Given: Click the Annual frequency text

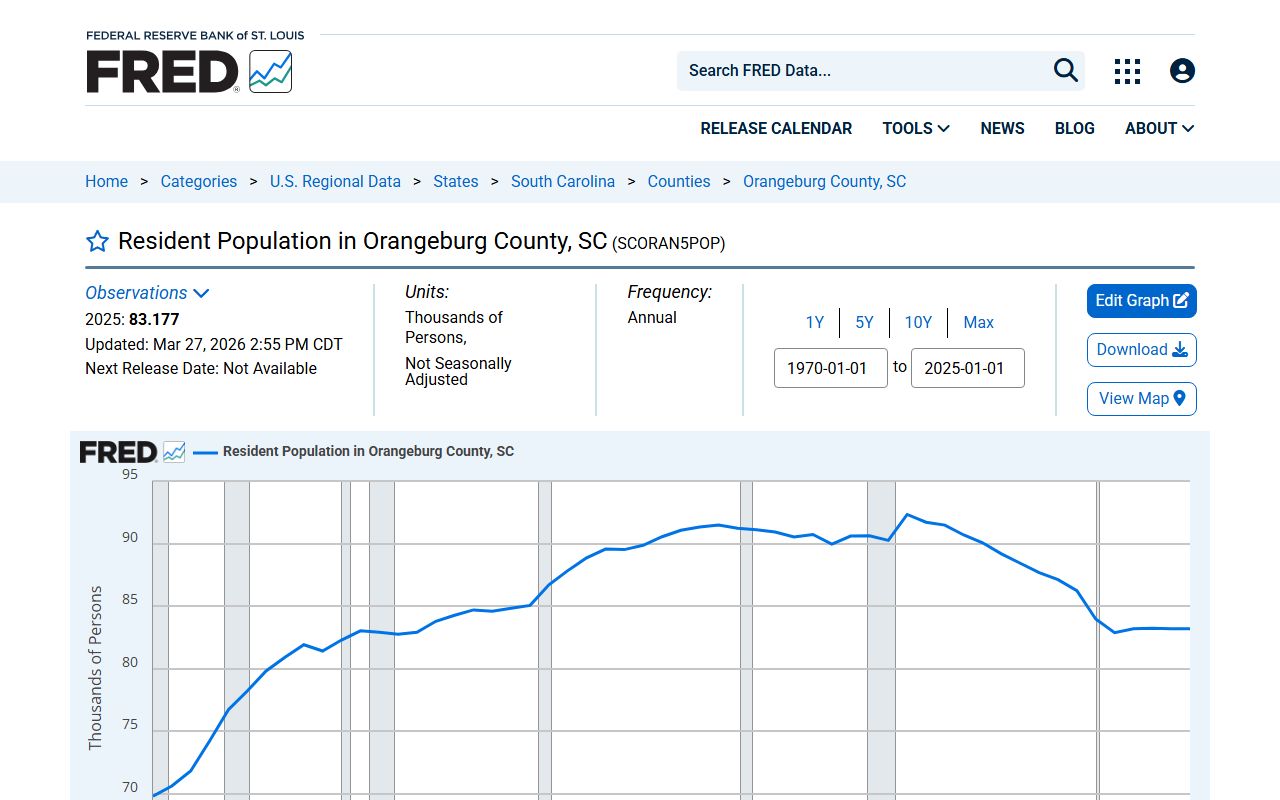Looking at the screenshot, I should click(652, 317).
